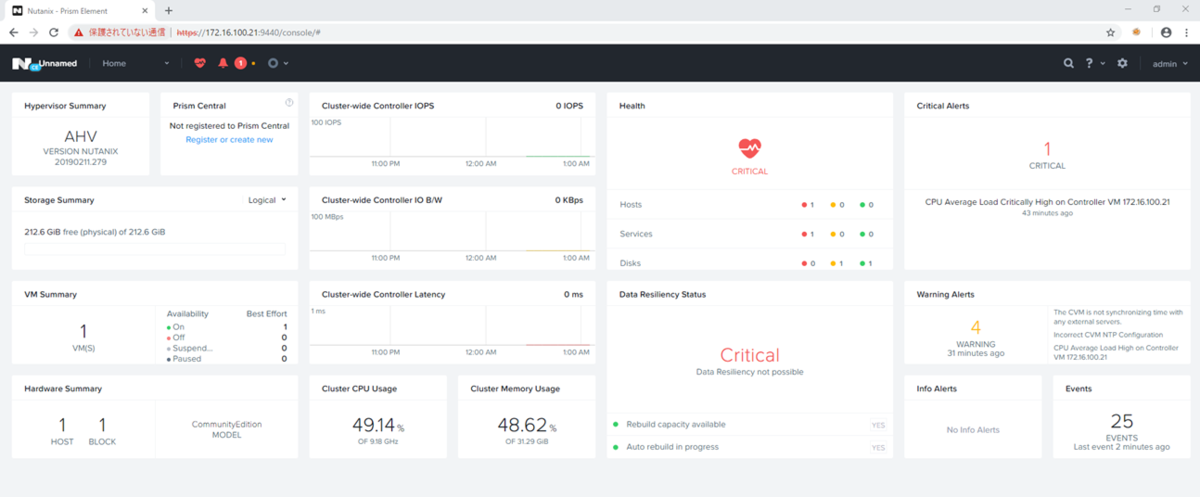Close the Nutanix Prism Element tab

pyautogui.click(x=147, y=10)
